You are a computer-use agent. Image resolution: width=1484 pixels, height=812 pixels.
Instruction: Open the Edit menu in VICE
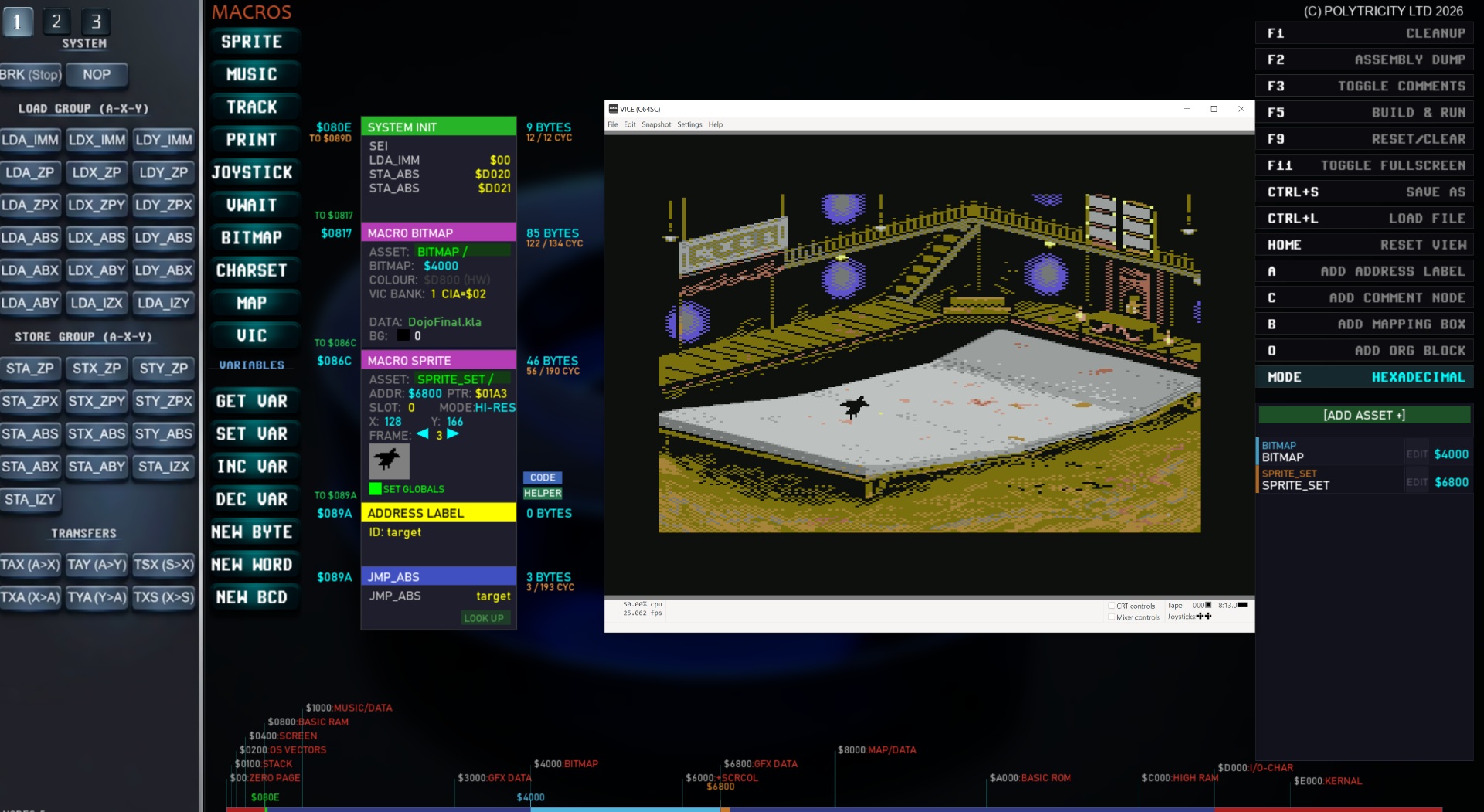630,124
